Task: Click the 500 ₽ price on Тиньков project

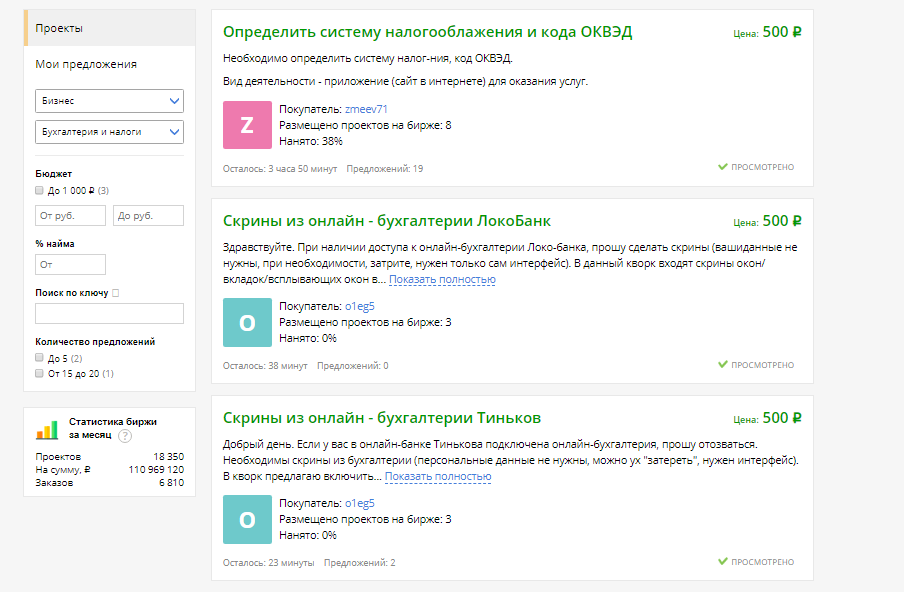Action: pyautogui.click(x=782, y=418)
